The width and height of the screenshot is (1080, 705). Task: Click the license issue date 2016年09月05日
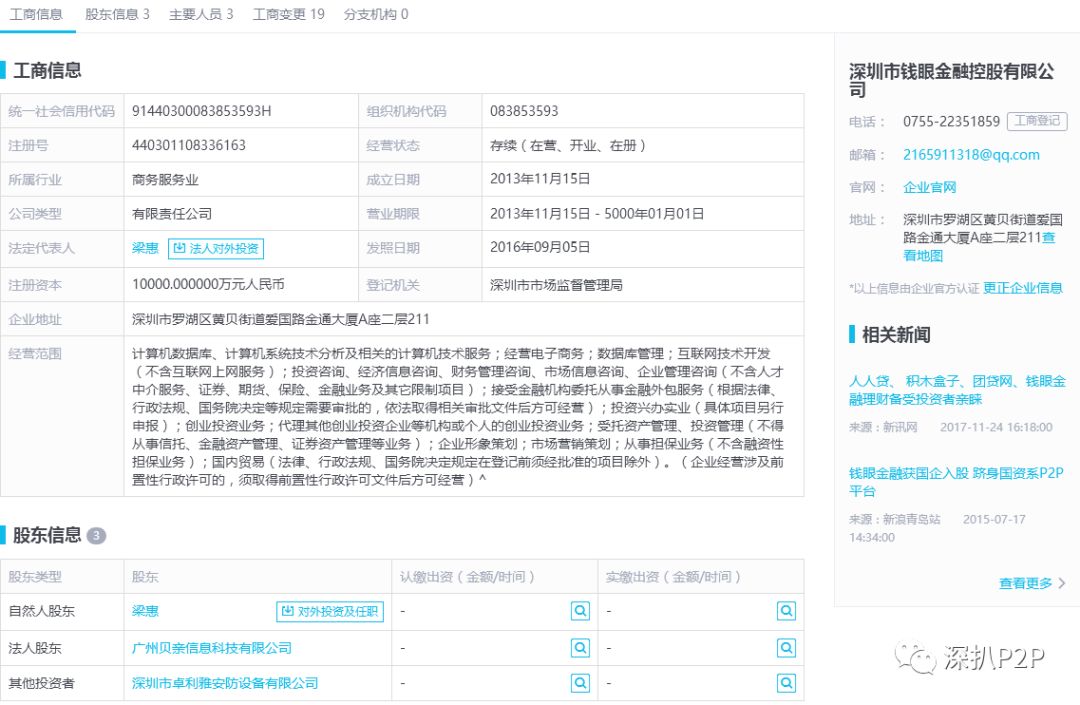pyautogui.click(x=540, y=247)
